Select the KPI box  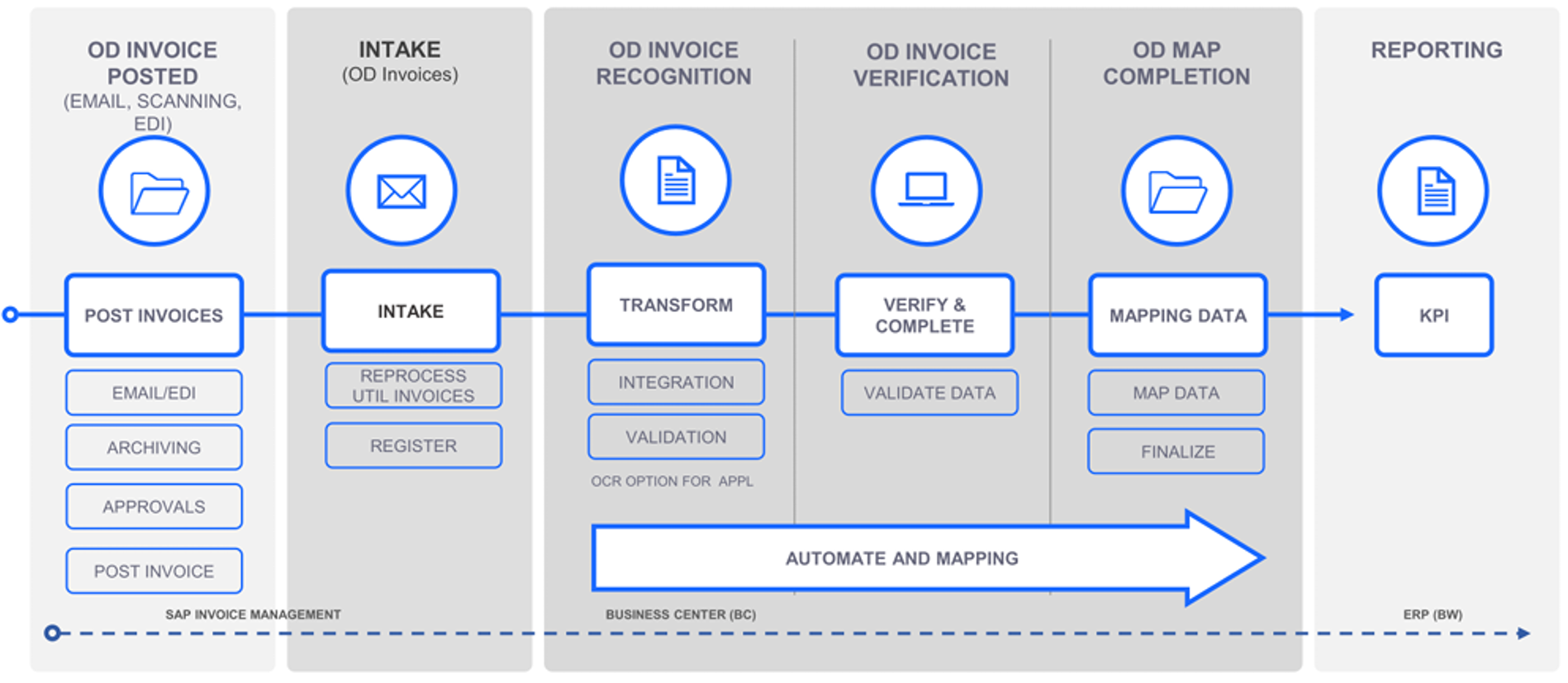1434,315
